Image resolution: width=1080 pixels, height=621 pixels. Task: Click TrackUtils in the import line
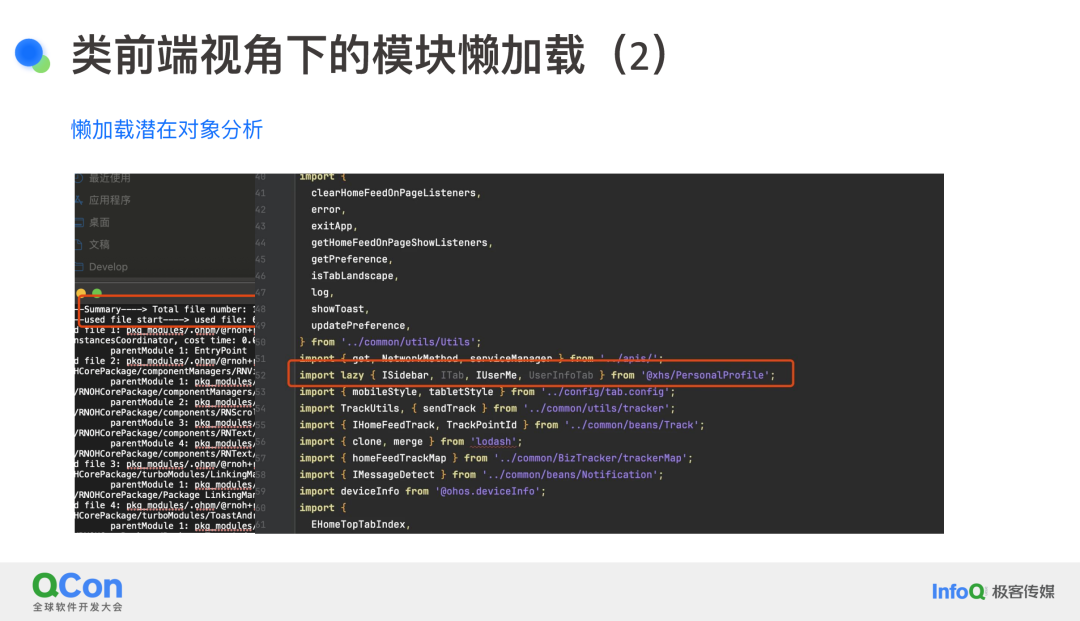pyautogui.click(x=369, y=408)
